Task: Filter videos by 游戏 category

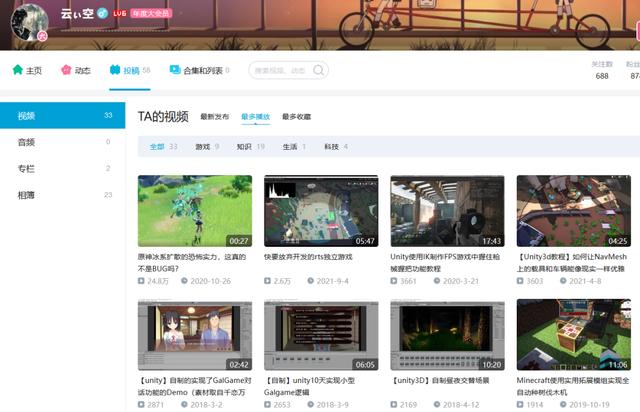Action: (x=203, y=147)
